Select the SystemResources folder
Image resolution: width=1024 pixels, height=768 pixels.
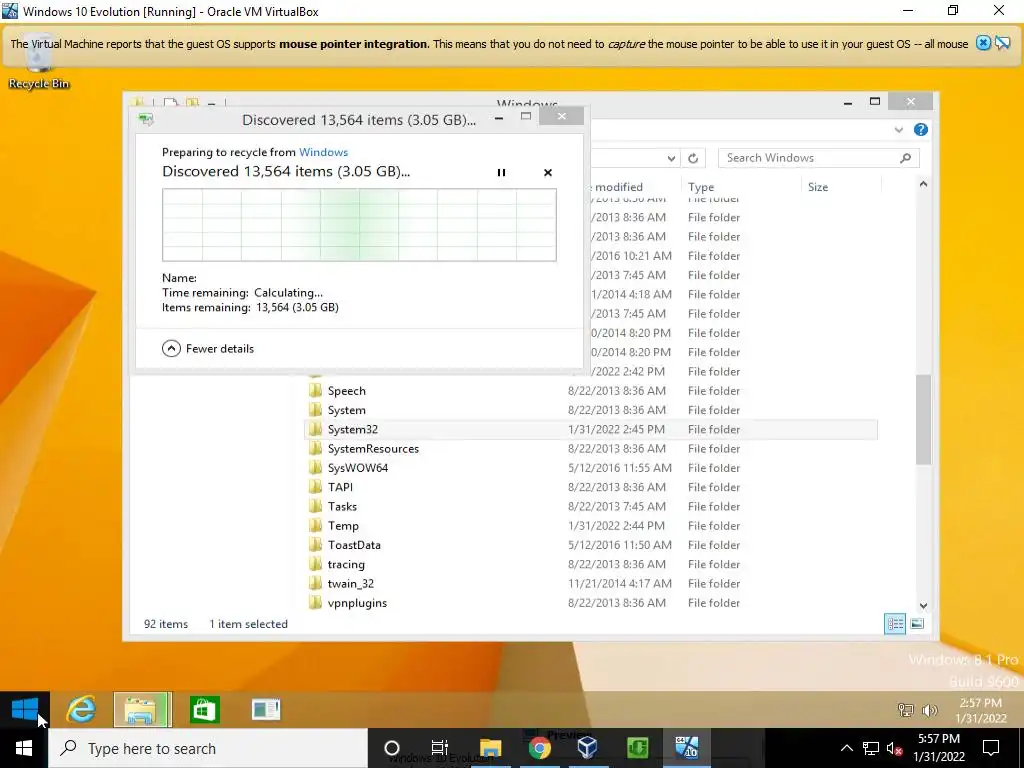tap(373, 449)
